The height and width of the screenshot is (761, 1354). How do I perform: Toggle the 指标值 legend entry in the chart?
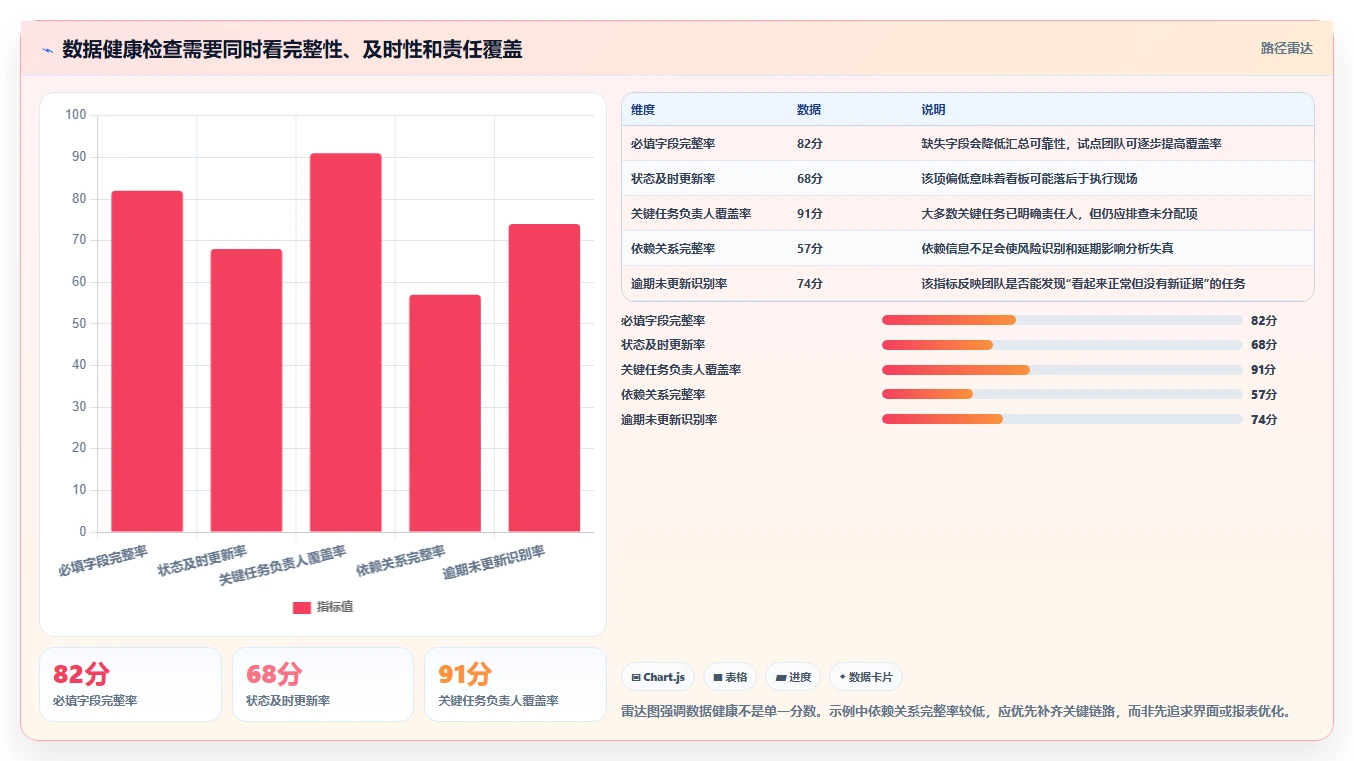coord(322,607)
